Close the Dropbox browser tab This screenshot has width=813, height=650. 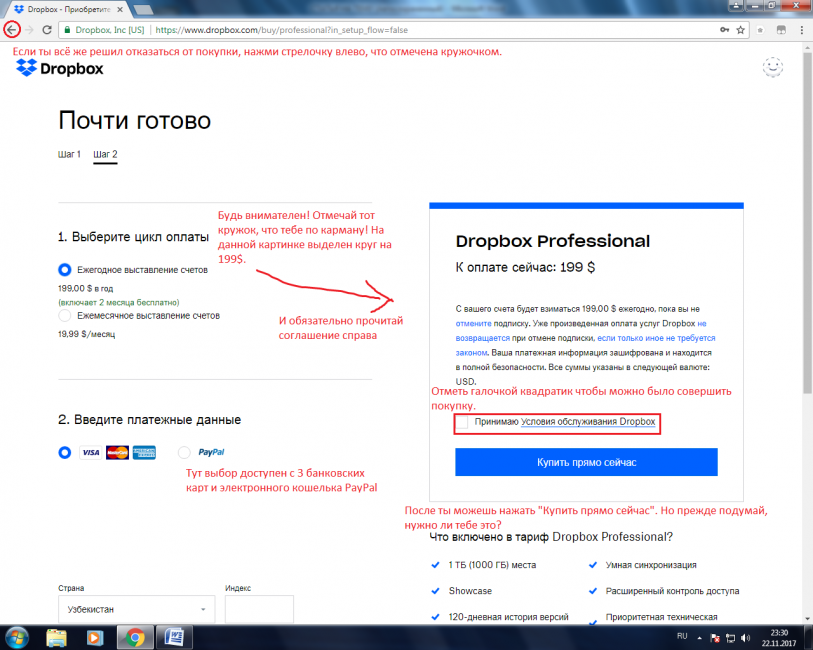coord(120,9)
